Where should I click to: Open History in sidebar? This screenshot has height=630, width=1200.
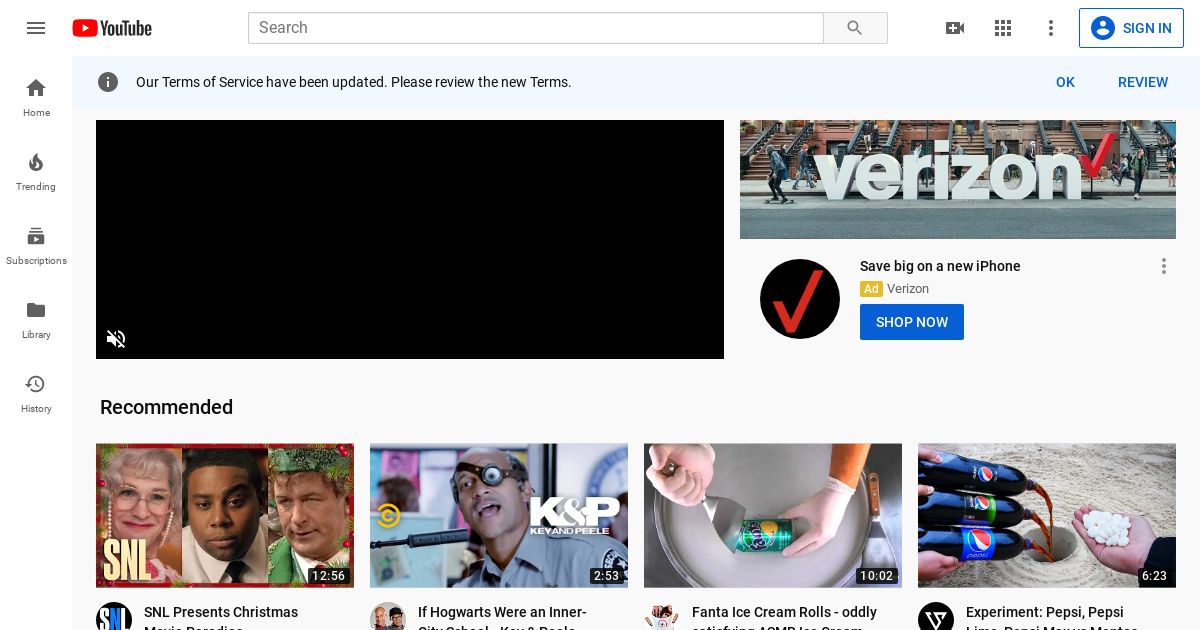tap(36, 393)
